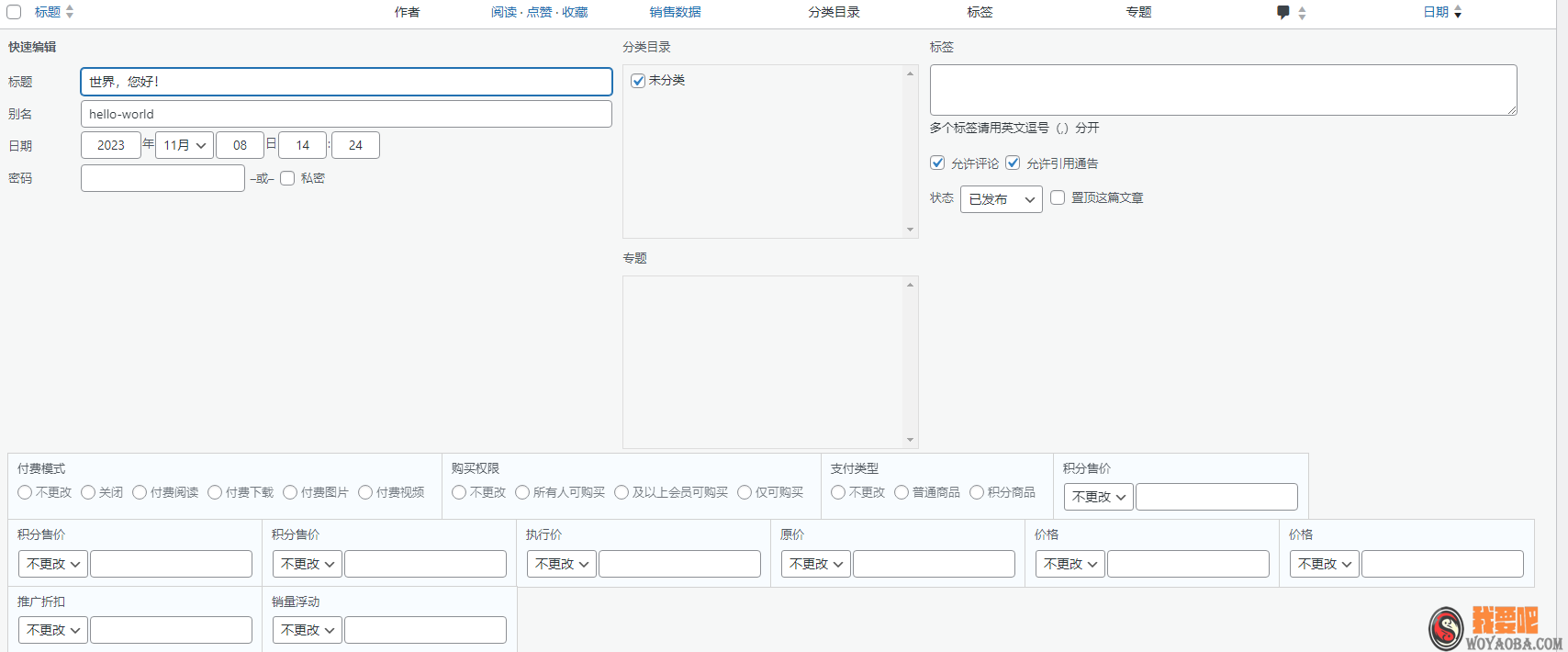The width and height of the screenshot is (1568, 652).
Task: Click the 标签 tags text area
Action: [x=1223, y=90]
